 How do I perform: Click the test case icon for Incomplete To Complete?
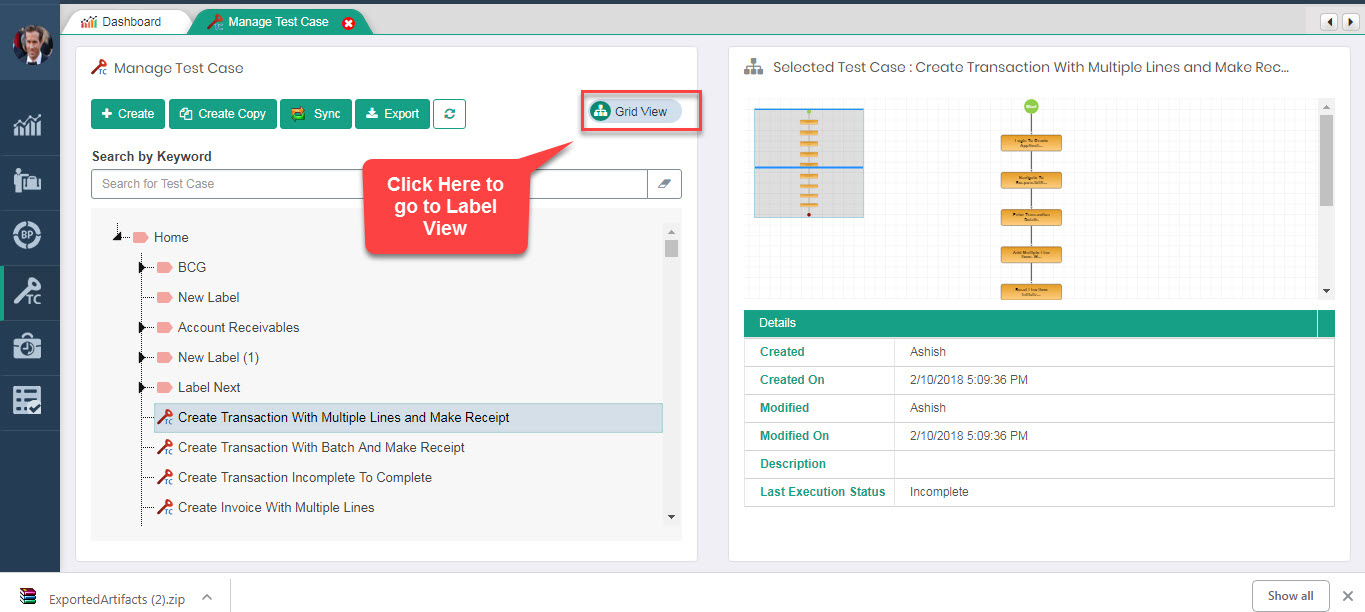pyautogui.click(x=165, y=477)
